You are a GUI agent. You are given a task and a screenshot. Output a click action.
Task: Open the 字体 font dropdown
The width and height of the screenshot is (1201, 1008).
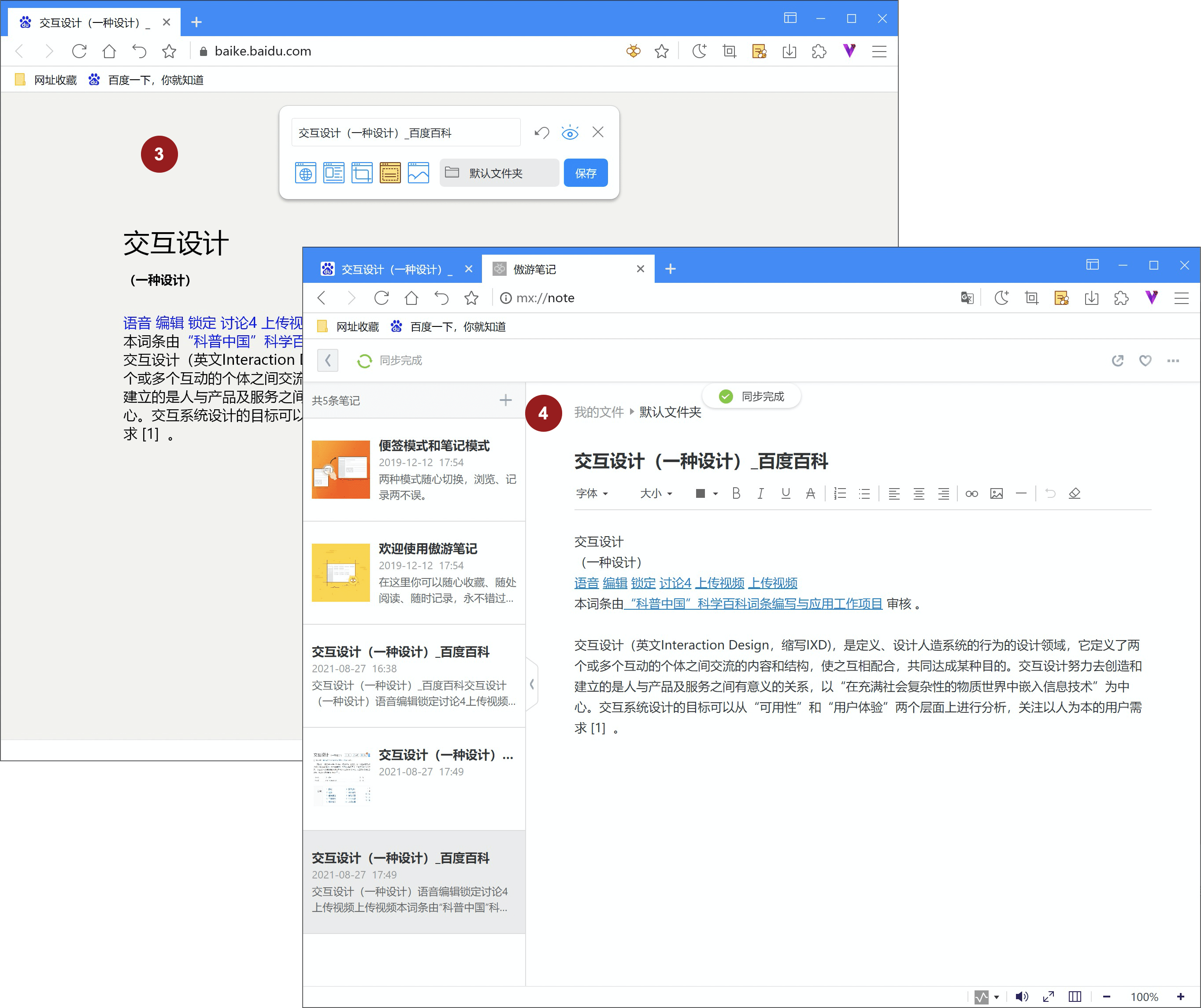[591, 493]
